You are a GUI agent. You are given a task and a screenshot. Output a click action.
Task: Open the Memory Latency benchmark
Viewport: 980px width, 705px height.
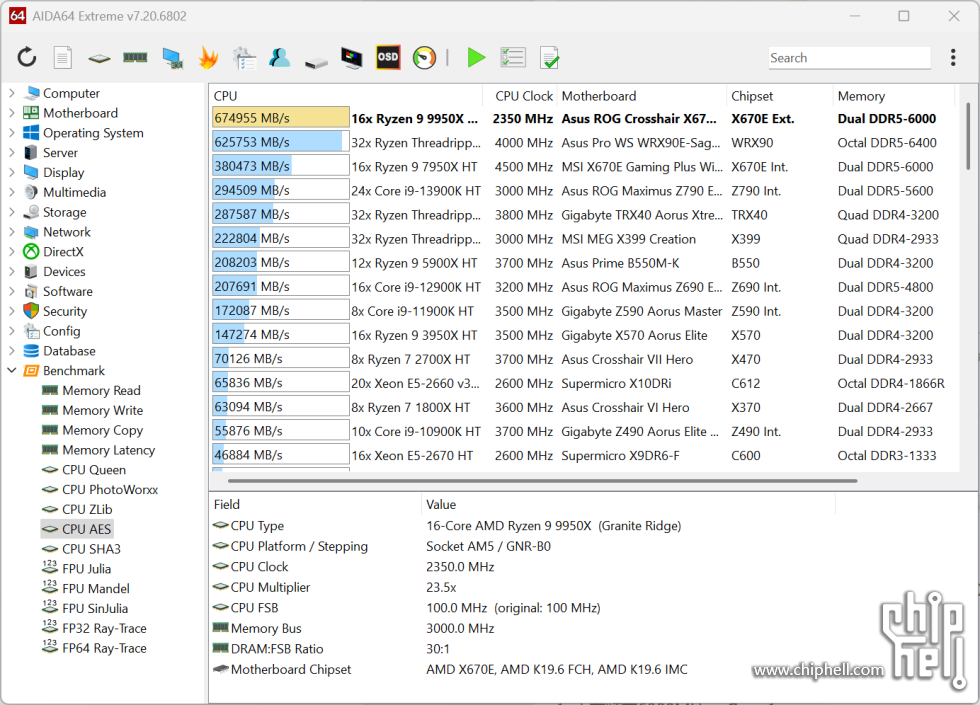coord(108,450)
